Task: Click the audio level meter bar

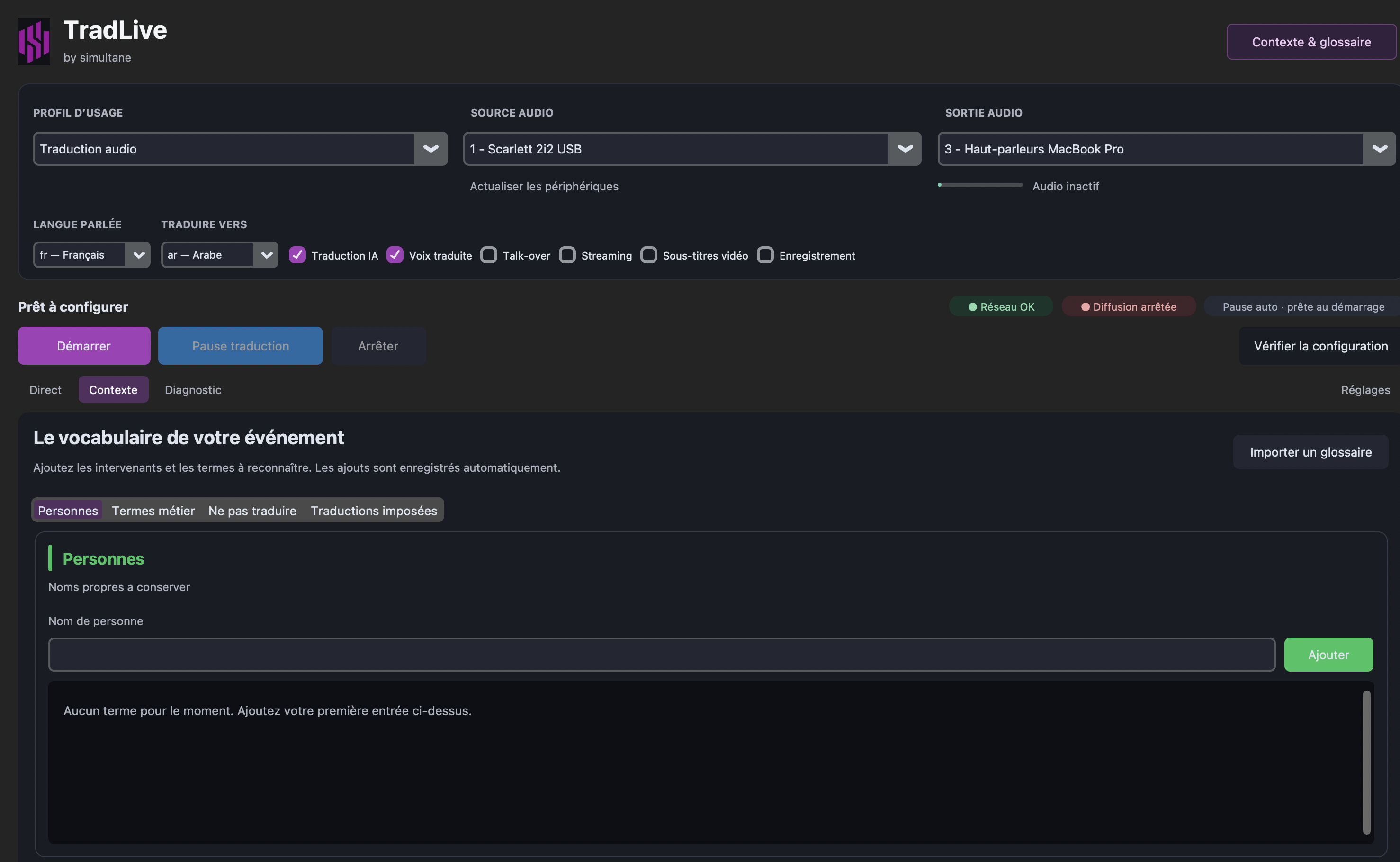Action: pyautogui.click(x=980, y=185)
